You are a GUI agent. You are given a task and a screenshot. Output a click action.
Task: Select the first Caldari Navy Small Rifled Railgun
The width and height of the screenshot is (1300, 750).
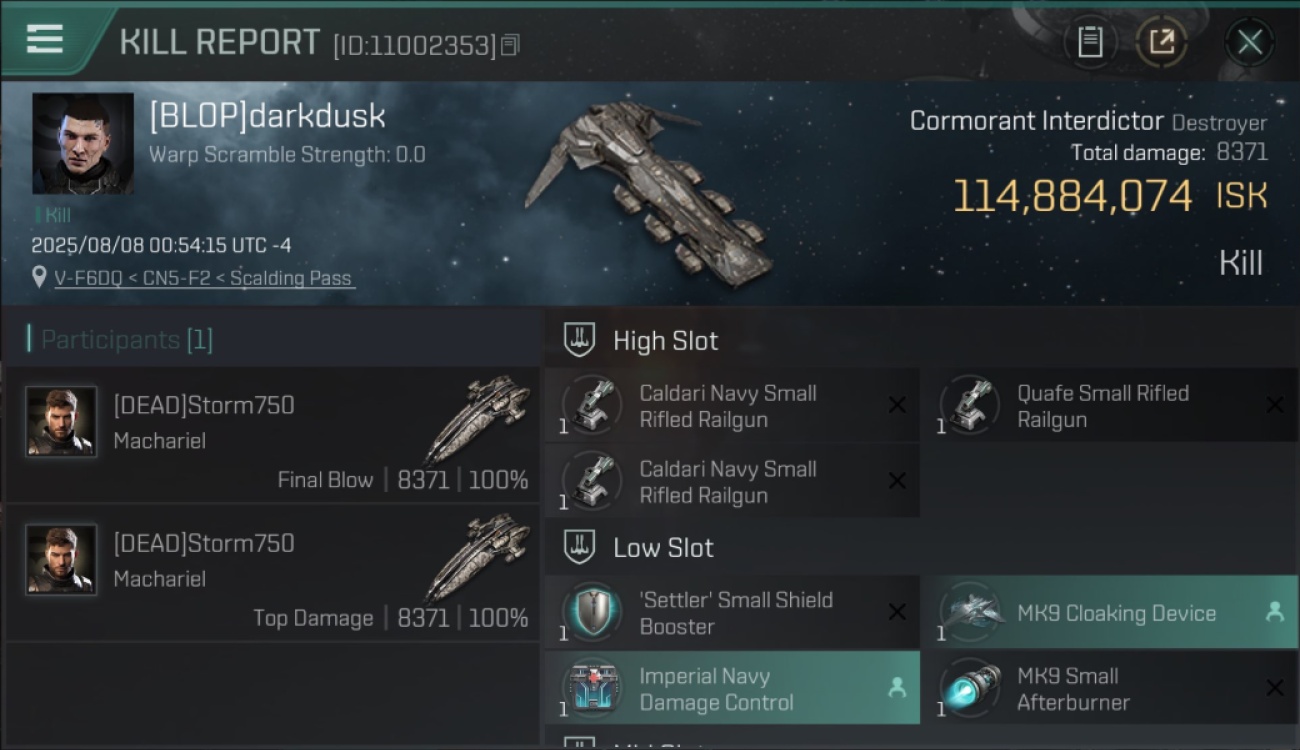[x=732, y=406]
